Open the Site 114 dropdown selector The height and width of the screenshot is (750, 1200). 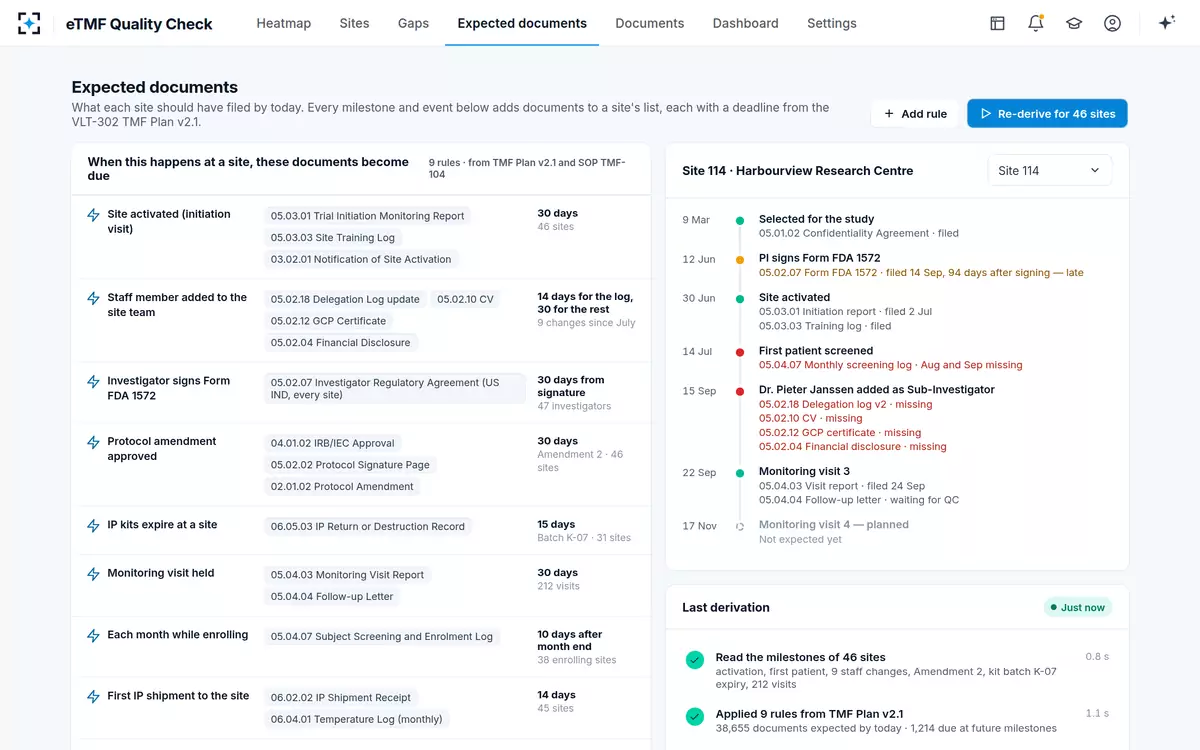point(1049,171)
